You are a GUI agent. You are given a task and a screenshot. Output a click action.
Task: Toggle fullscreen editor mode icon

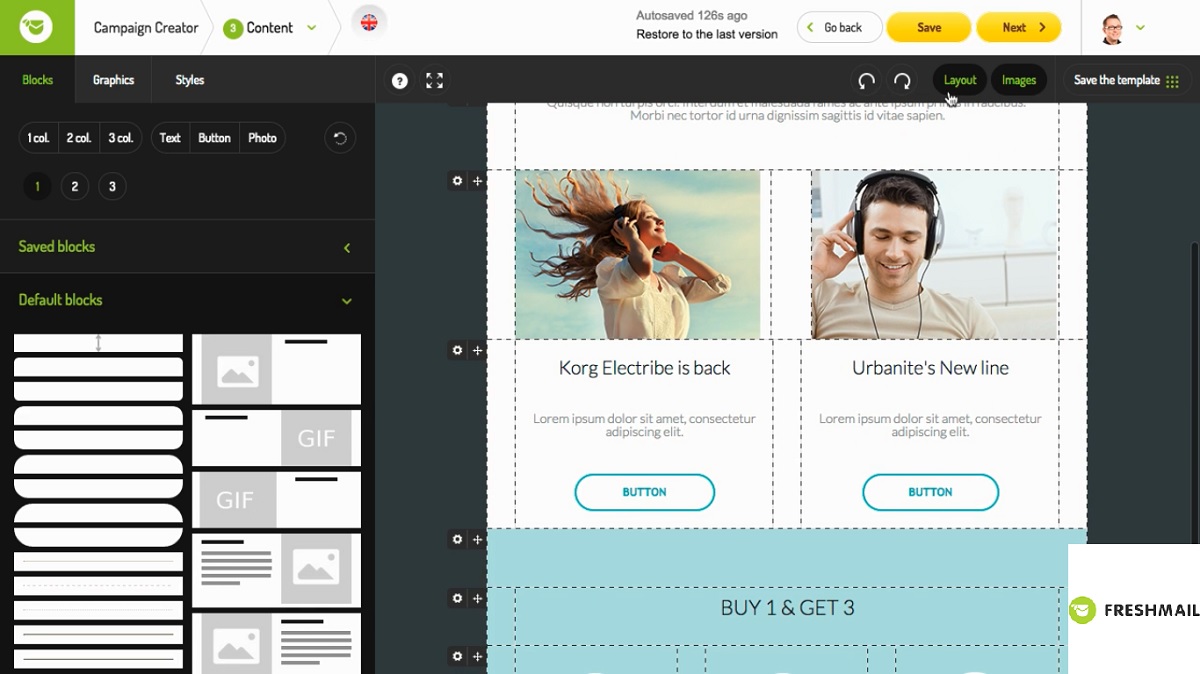(x=434, y=81)
